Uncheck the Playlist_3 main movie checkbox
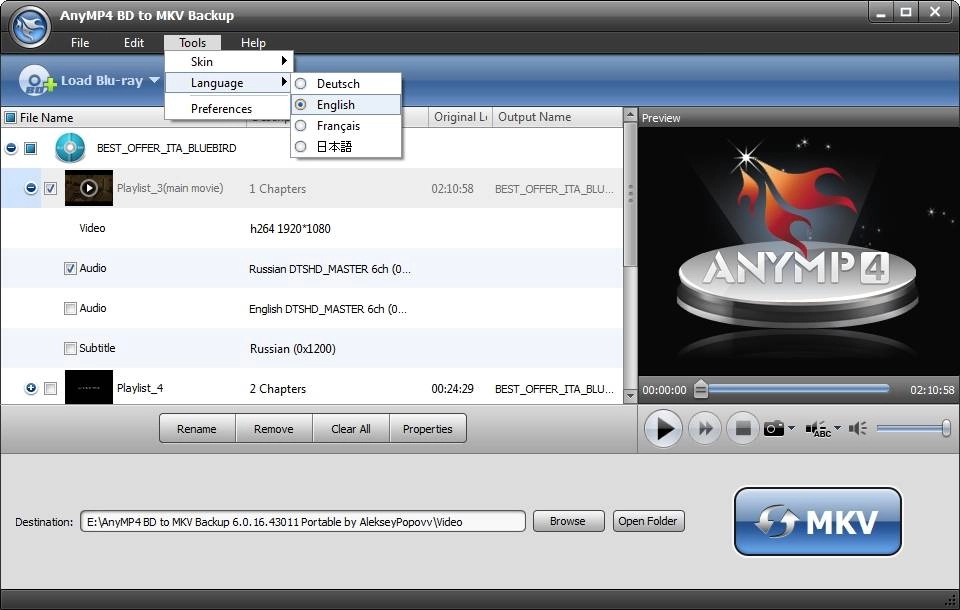 pos(51,188)
